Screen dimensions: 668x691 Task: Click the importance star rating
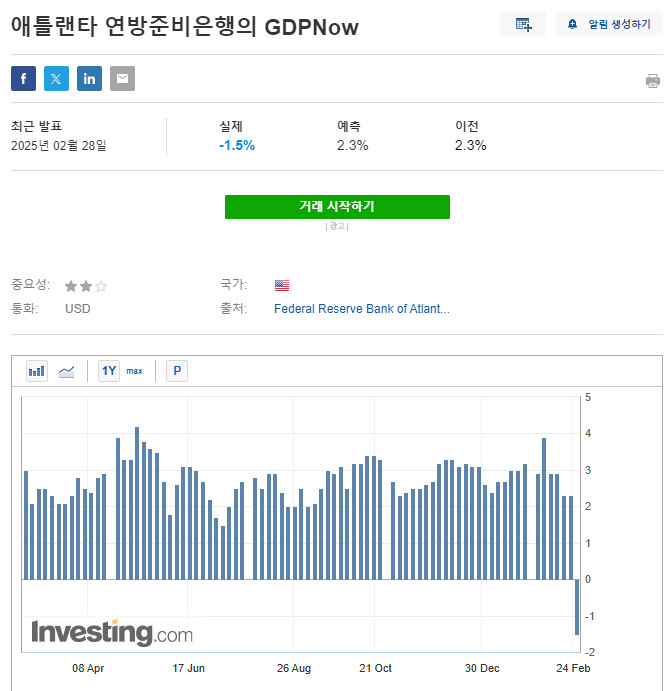click(x=86, y=286)
